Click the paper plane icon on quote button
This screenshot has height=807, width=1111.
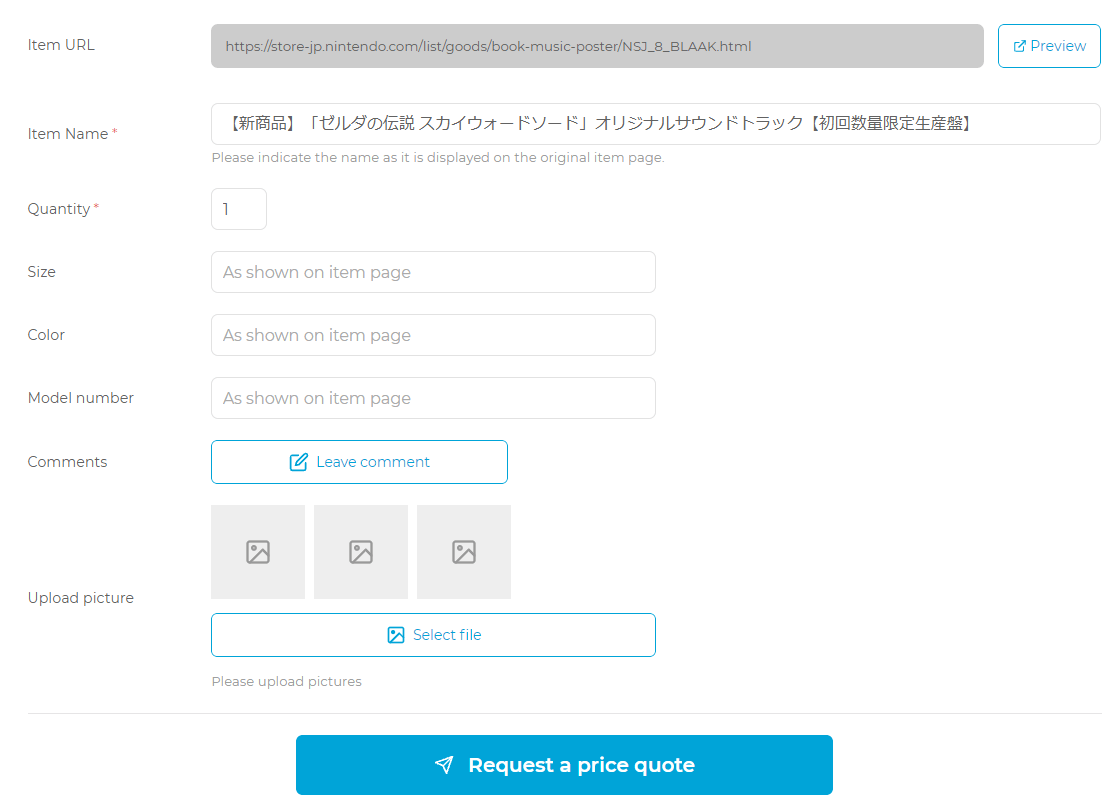444,765
